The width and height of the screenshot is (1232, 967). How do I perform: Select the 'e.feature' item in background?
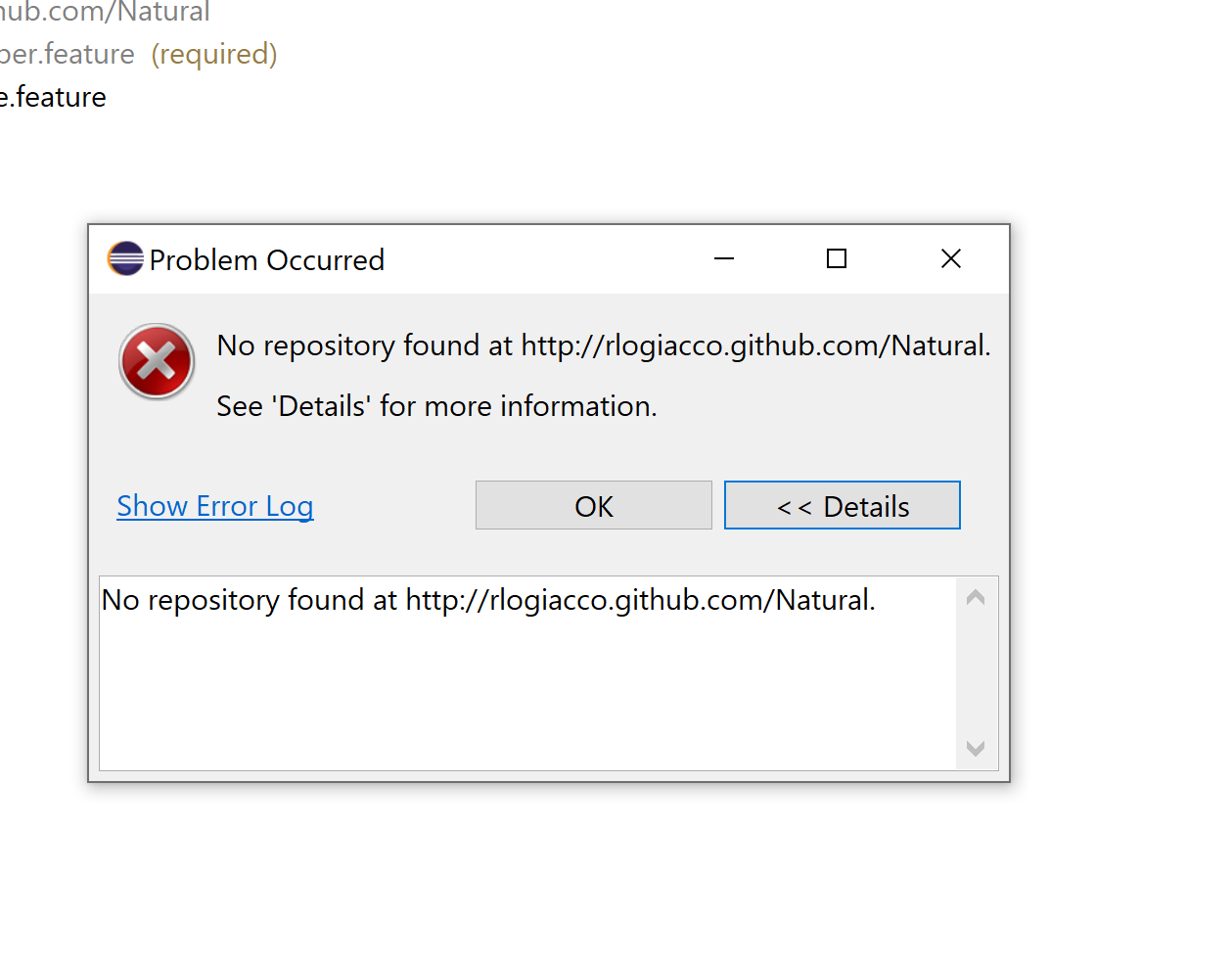point(53,98)
